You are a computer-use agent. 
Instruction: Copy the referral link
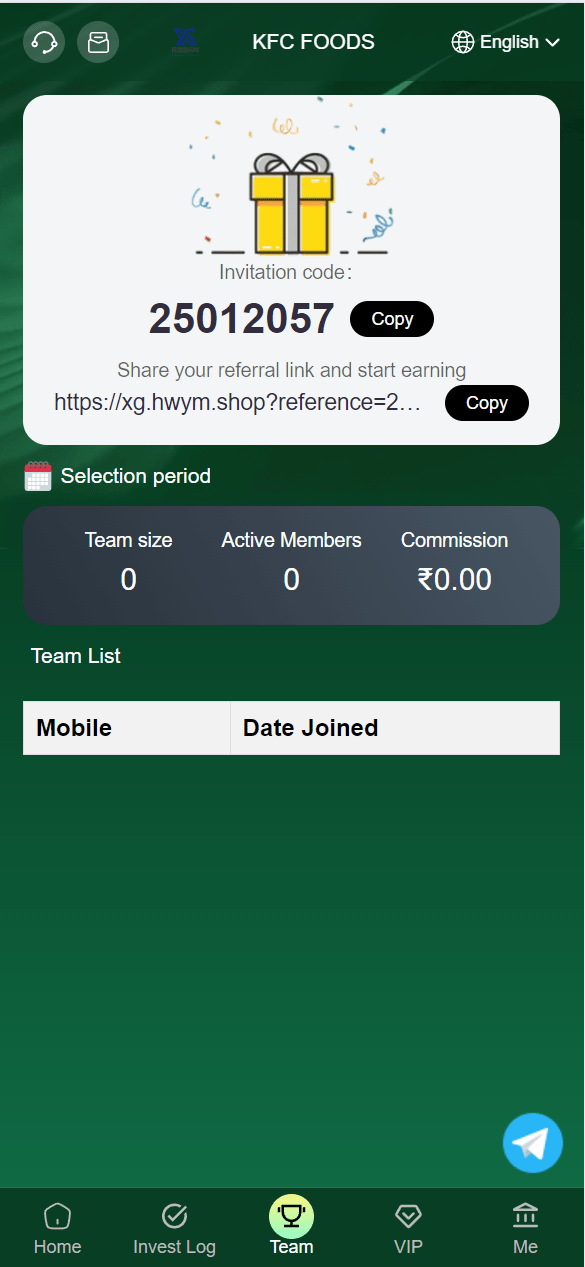tap(487, 403)
